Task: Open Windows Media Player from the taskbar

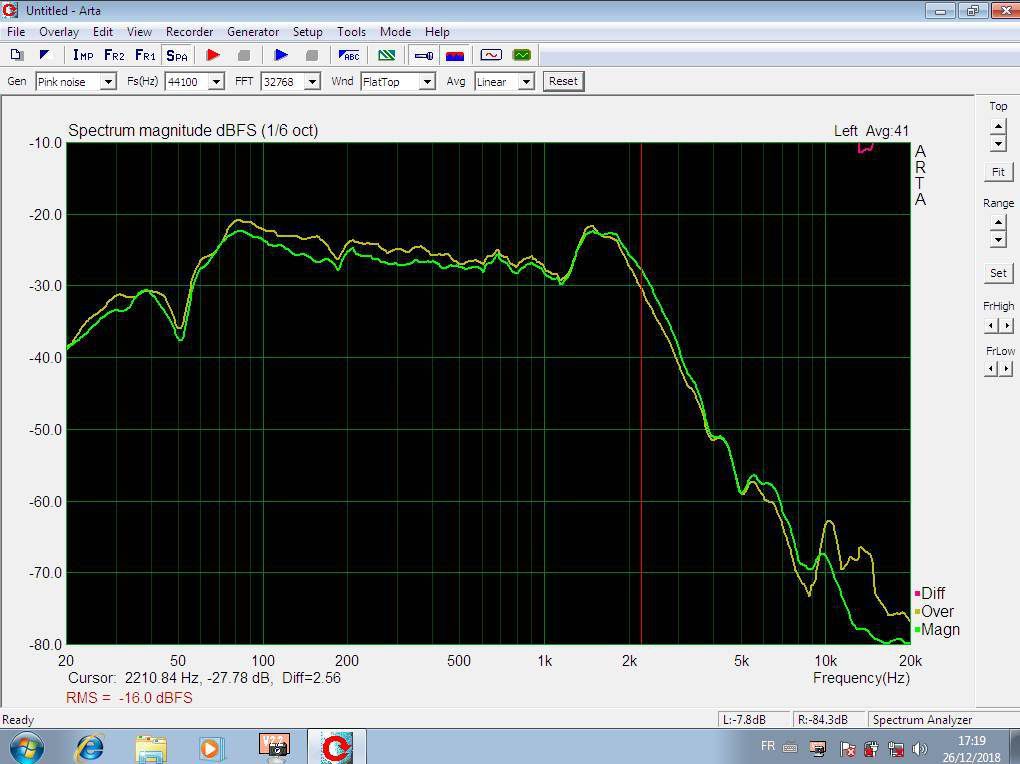Action: (x=210, y=749)
